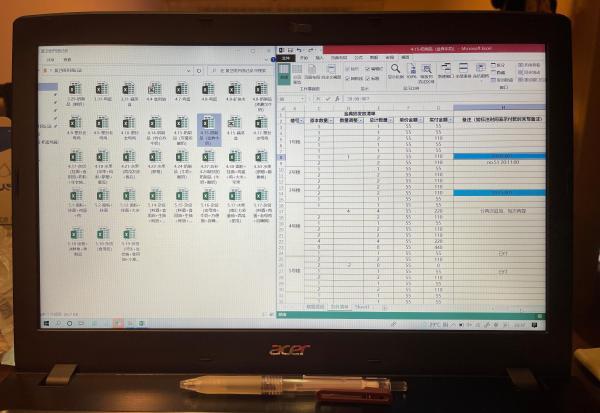The height and width of the screenshot is (413, 600).
Task: Open the Page Layout view icon
Action: tap(312, 72)
